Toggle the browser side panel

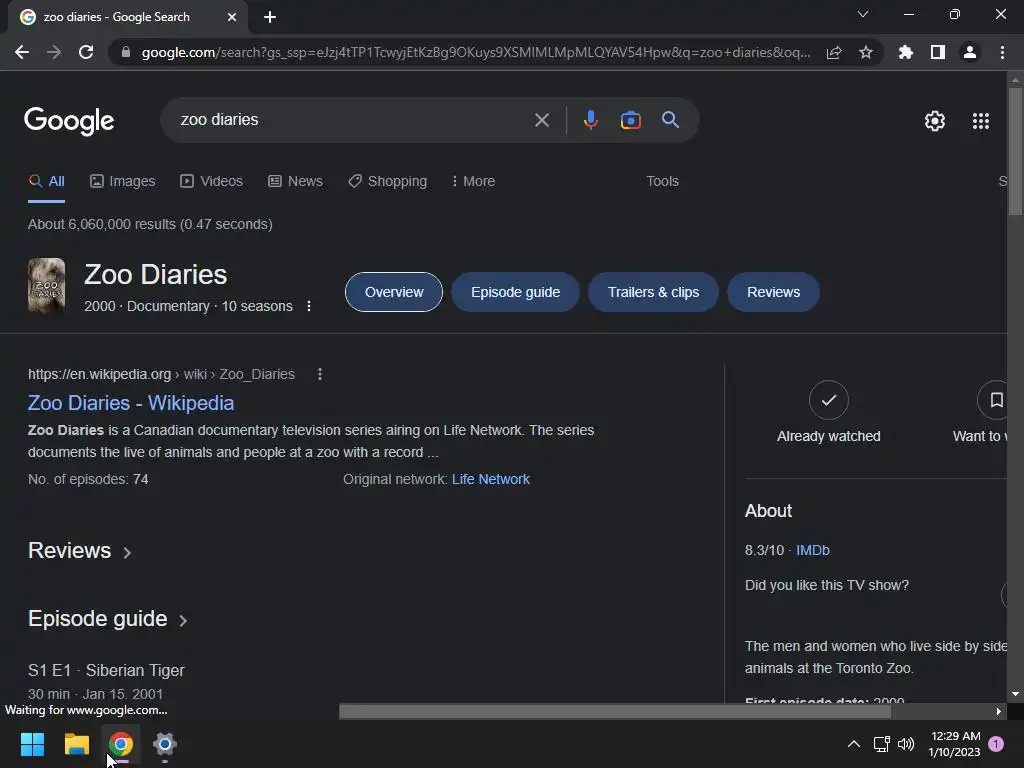pos(938,52)
